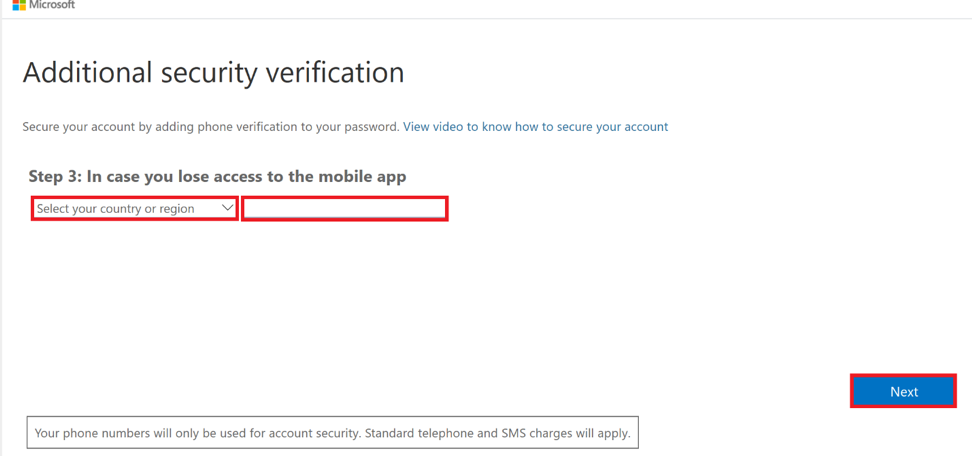Click the blue Next button
This screenshot has width=972, height=456.
click(903, 392)
